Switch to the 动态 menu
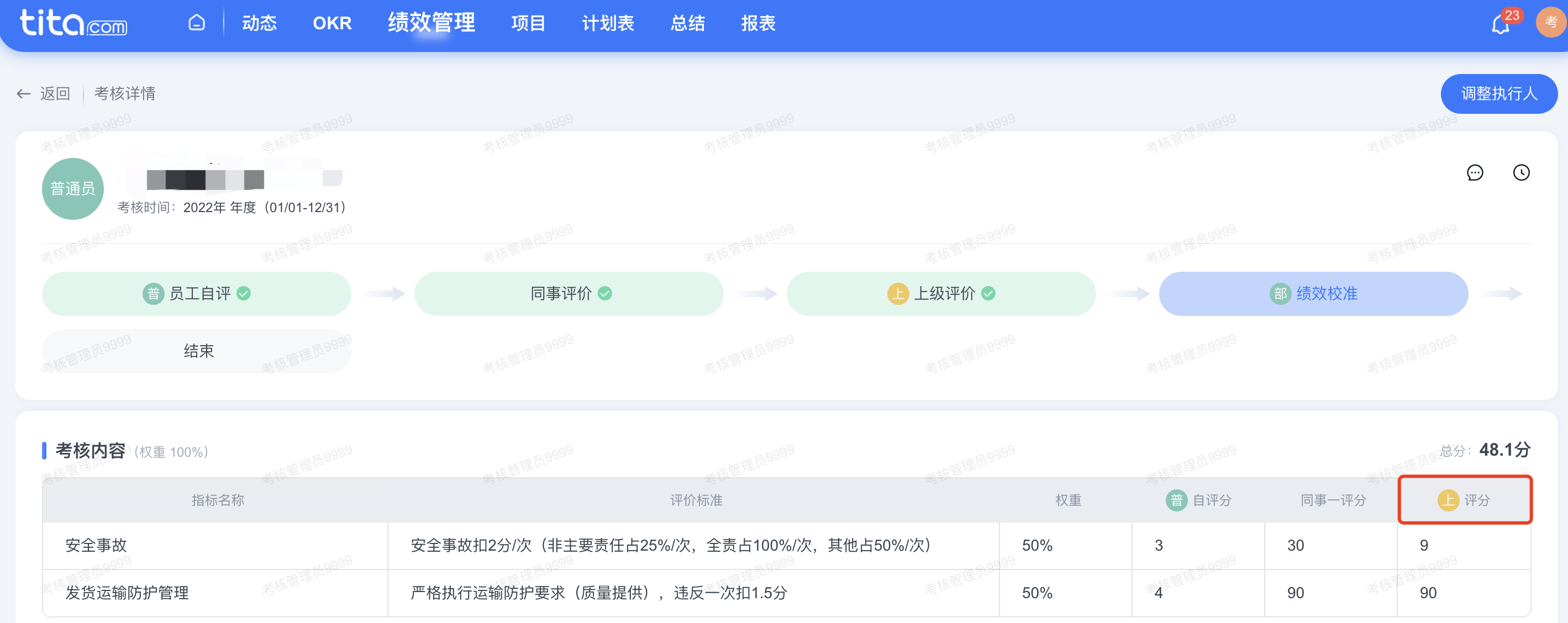This screenshot has height=623, width=1568. [x=259, y=23]
